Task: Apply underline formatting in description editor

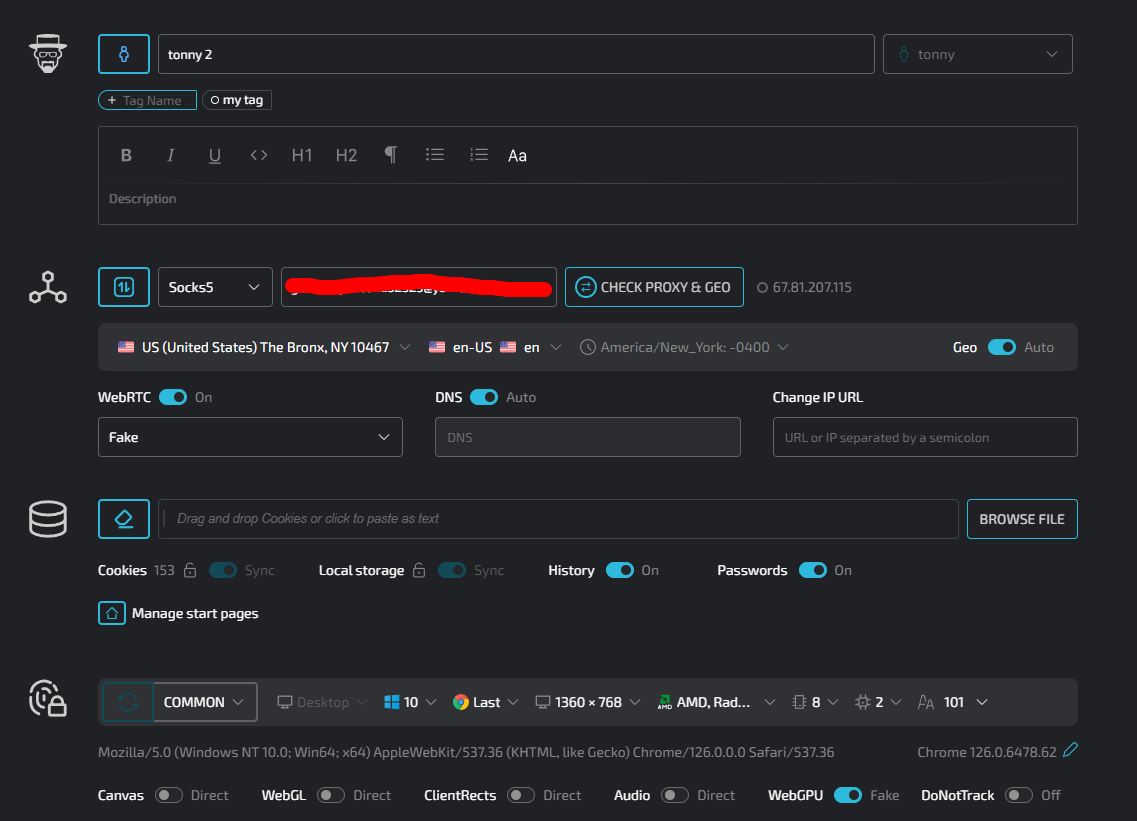Action: coord(215,155)
